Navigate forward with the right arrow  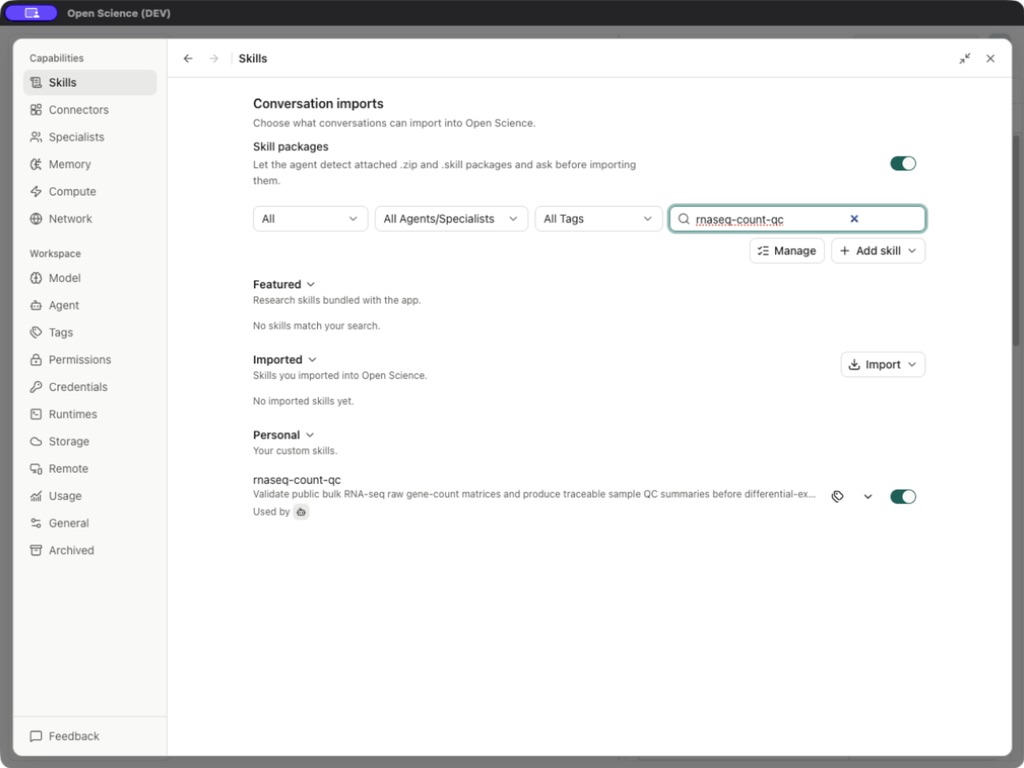click(x=214, y=59)
